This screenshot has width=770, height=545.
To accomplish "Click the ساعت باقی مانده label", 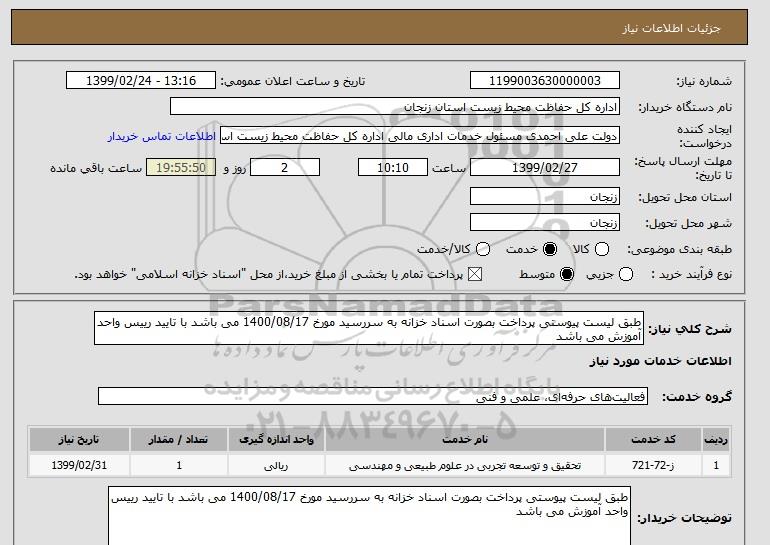I will [x=96, y=168].
